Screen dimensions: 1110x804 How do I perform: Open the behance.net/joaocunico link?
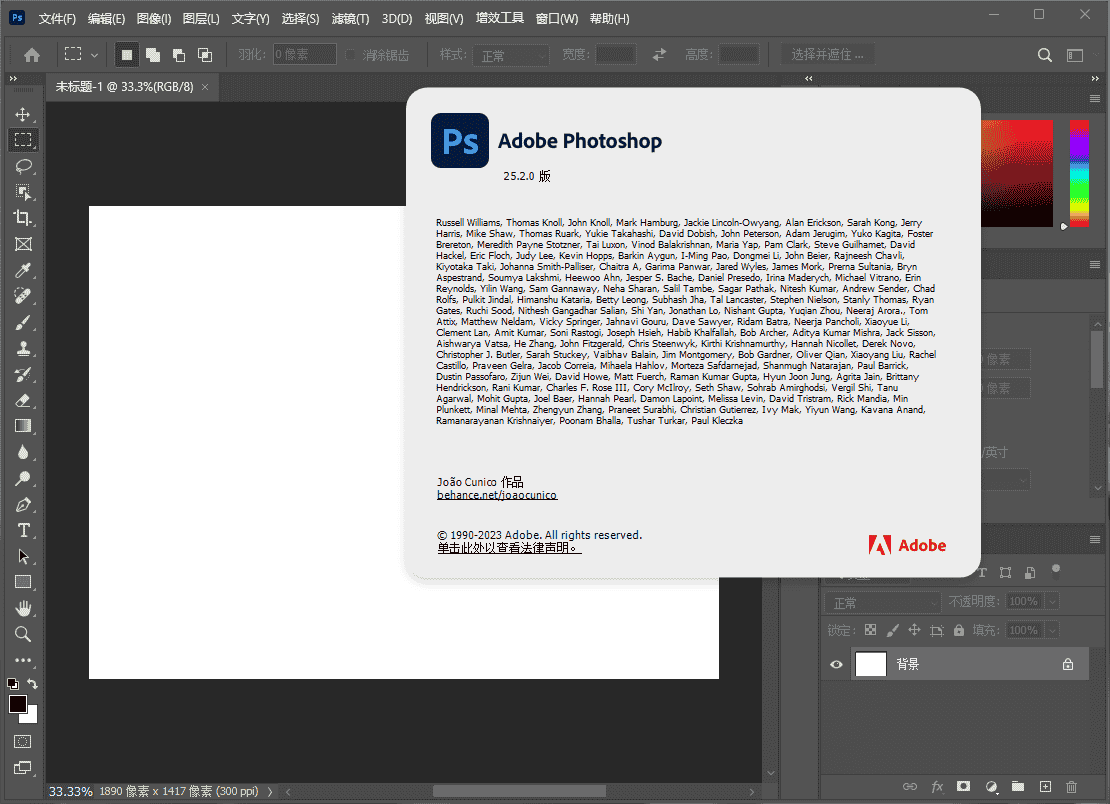[x=497, y=495]
